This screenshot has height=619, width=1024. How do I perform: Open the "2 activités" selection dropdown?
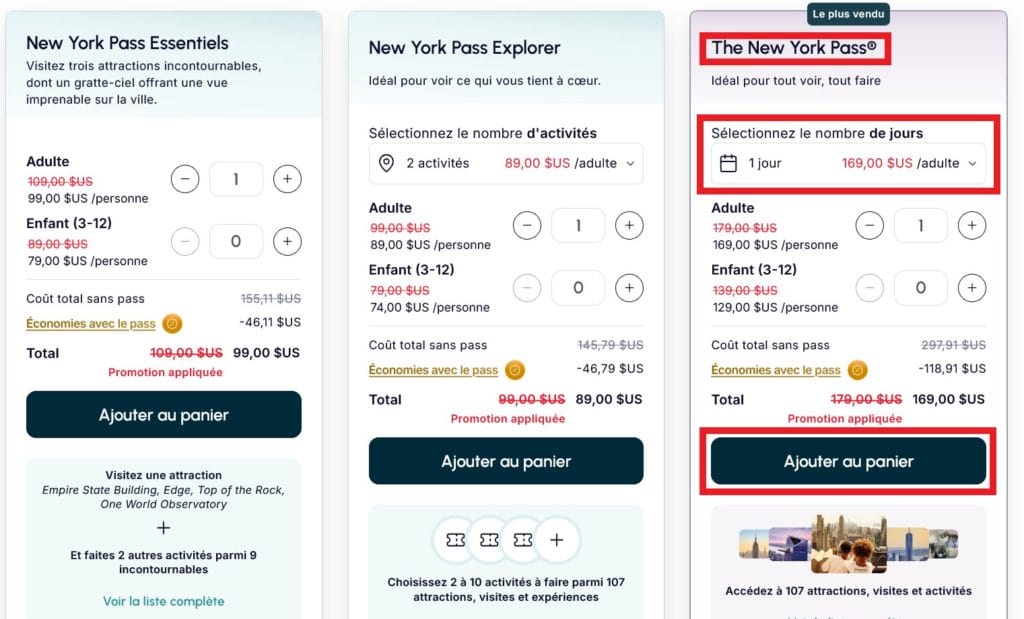click(505, 163)
